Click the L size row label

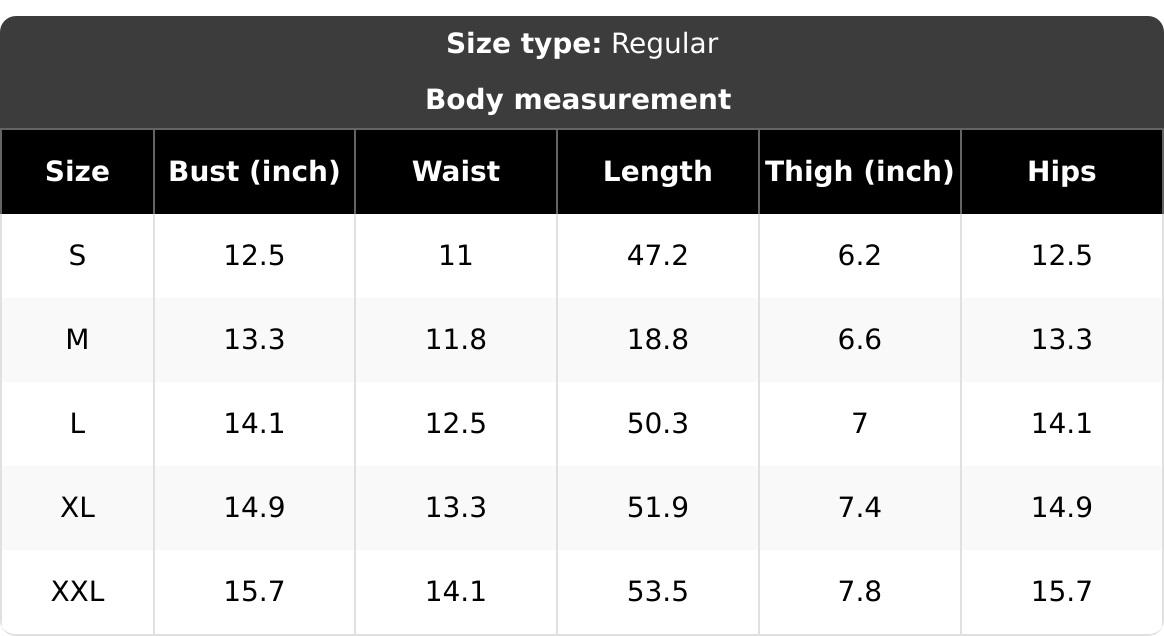[x=77, y=424]
